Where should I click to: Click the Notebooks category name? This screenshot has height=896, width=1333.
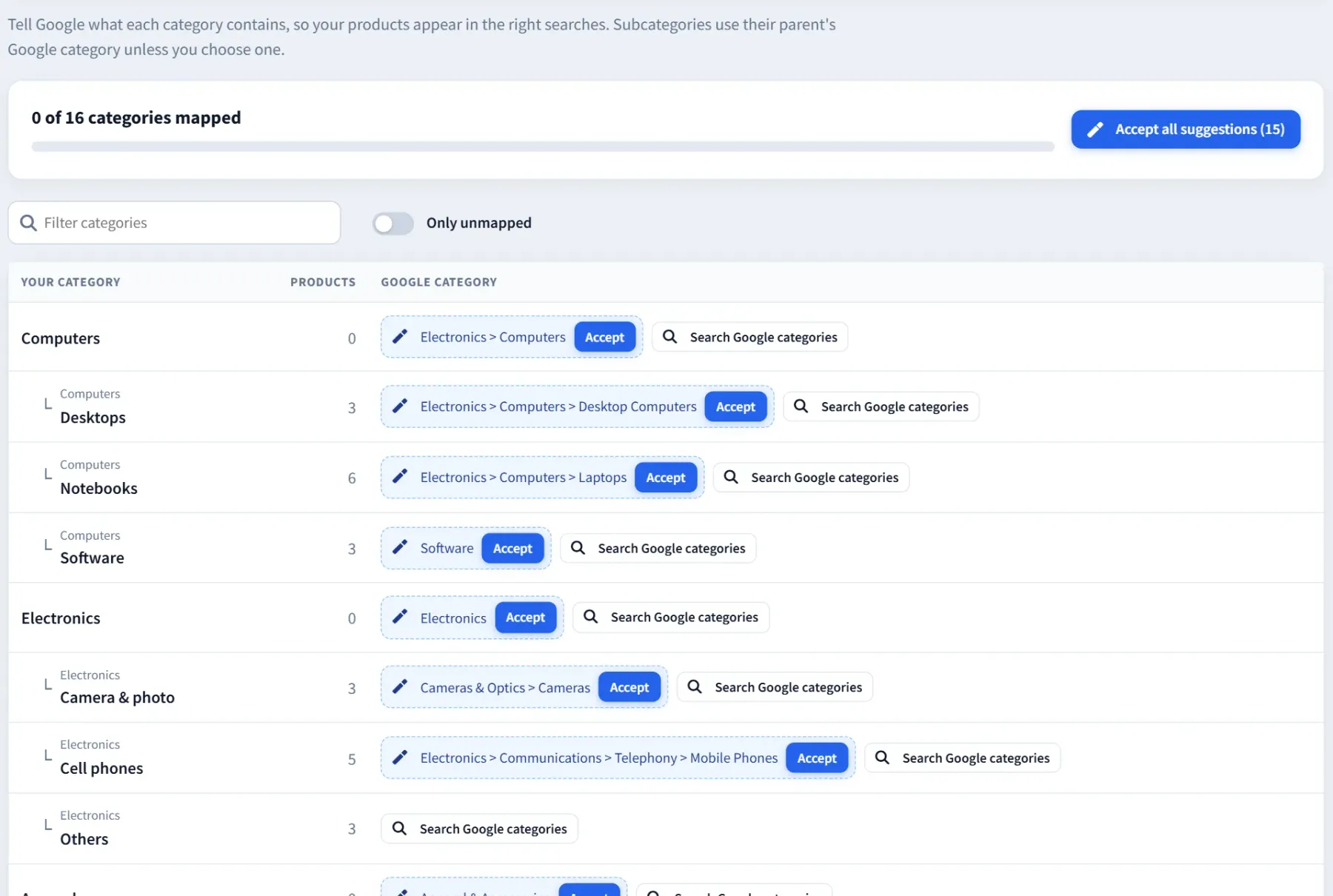[98, 489]
